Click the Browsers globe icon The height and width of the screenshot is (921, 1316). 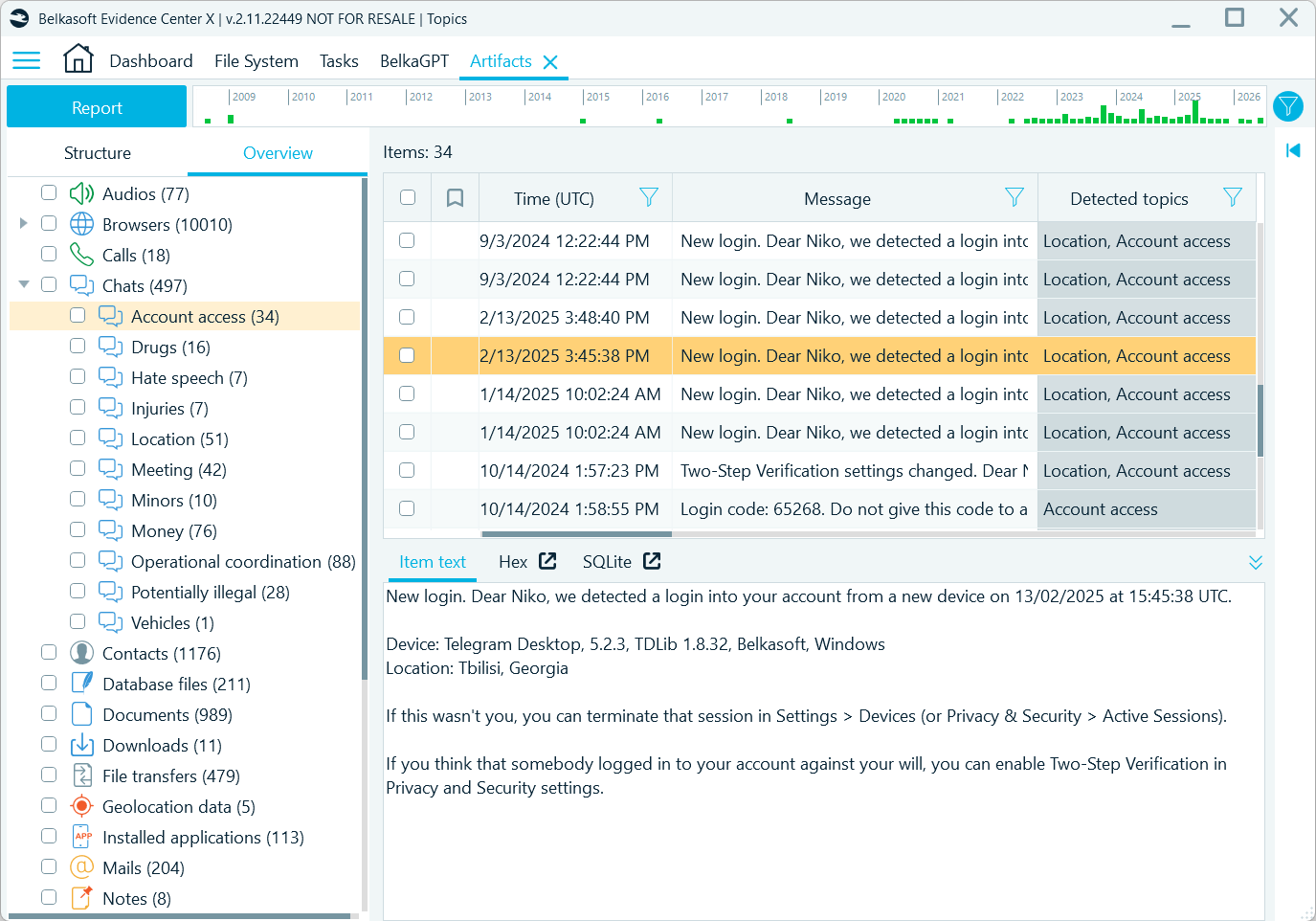pyautogui.click(x=82, y=224)
